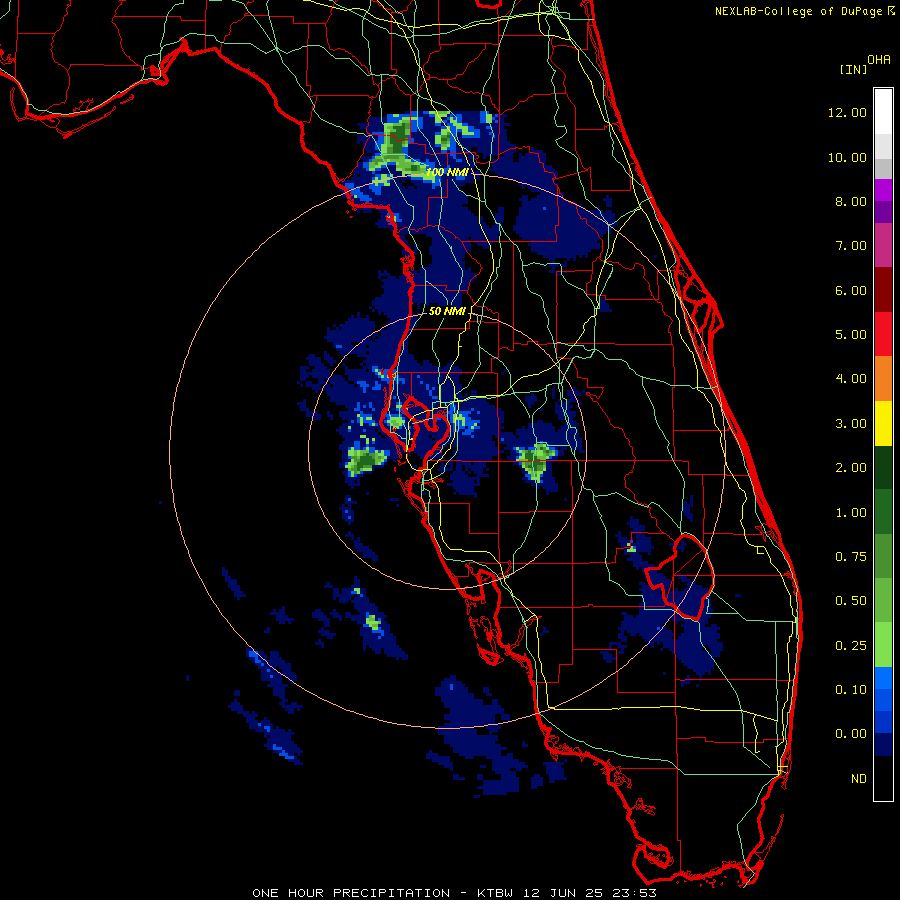
Task: Pick the yellow swatch in the color scale
Action: tap(883, 423)
